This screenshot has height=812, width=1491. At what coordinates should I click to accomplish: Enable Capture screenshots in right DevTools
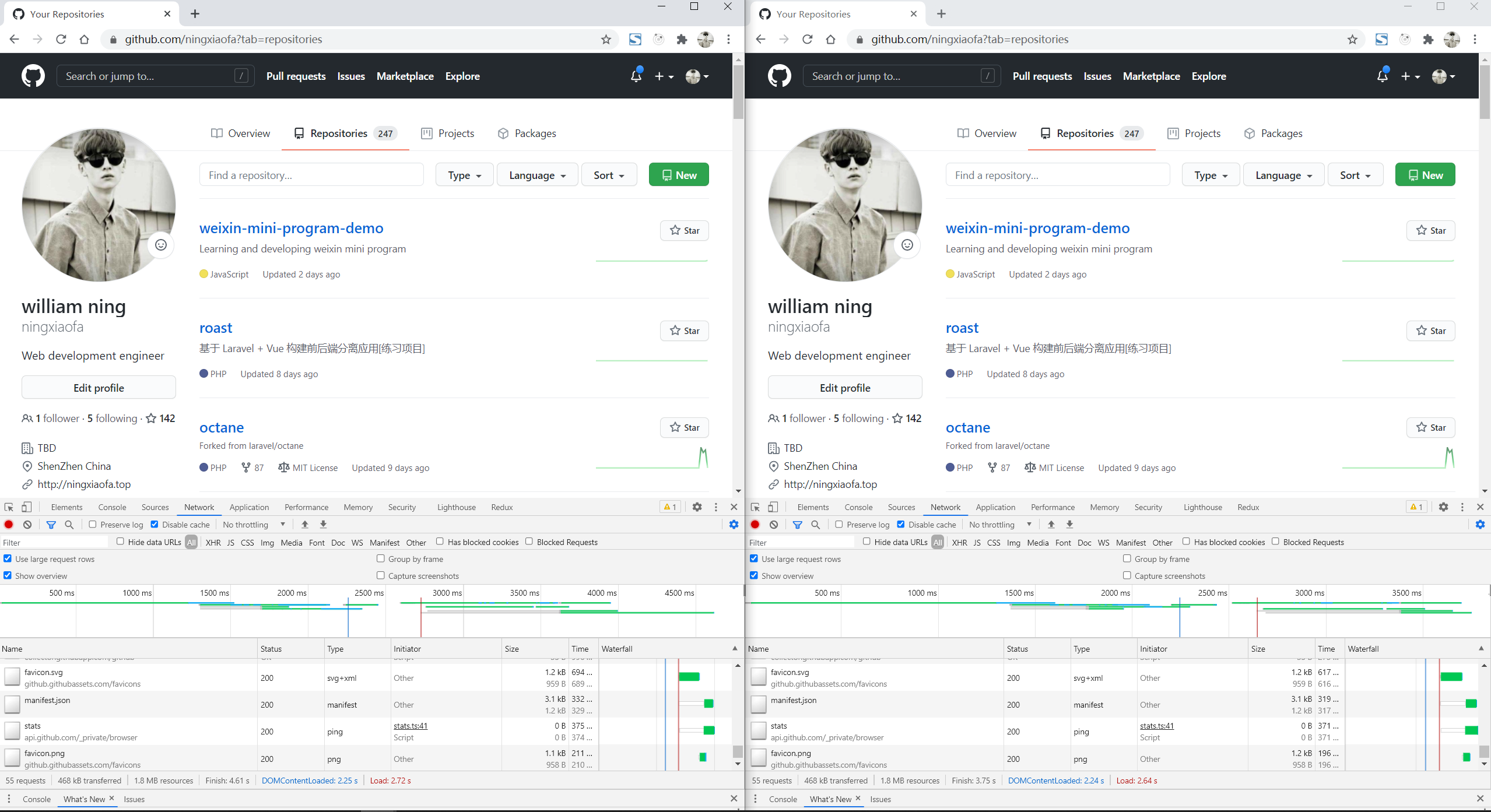1127,575
